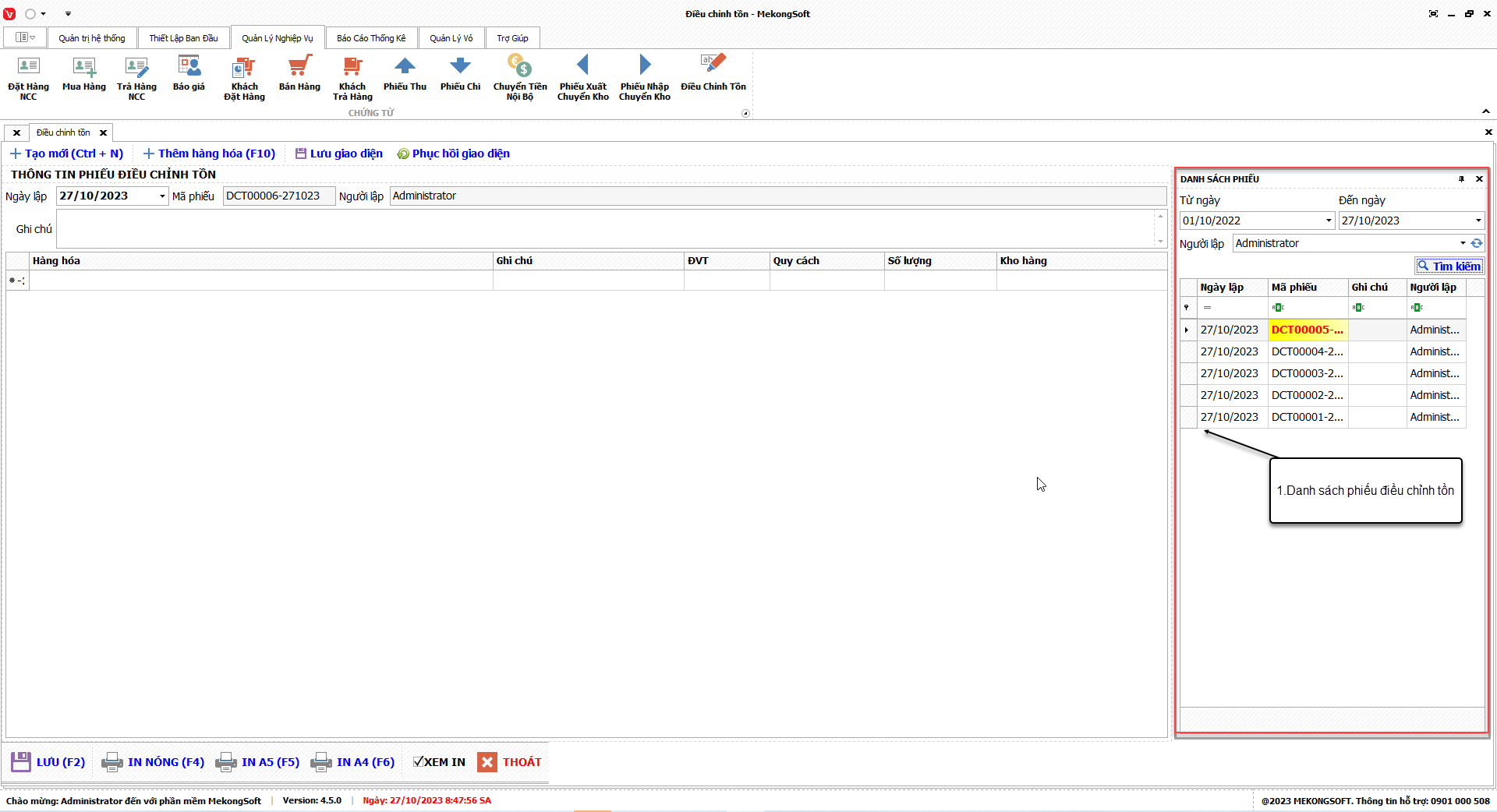Select voucher row DCT00005 in the list
Screen dimensions: 1497x812
(x=1322, y=330)
